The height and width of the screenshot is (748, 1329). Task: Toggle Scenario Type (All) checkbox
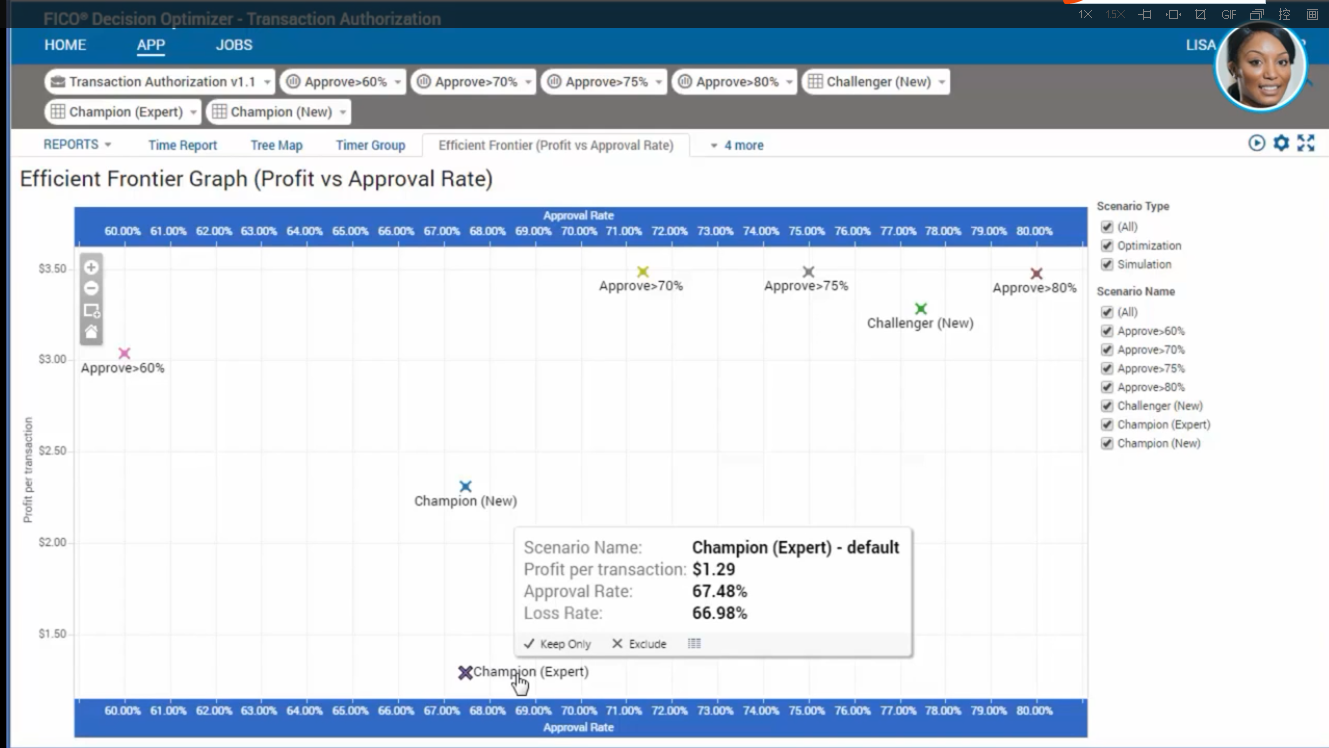click(x=1107, y=227)
